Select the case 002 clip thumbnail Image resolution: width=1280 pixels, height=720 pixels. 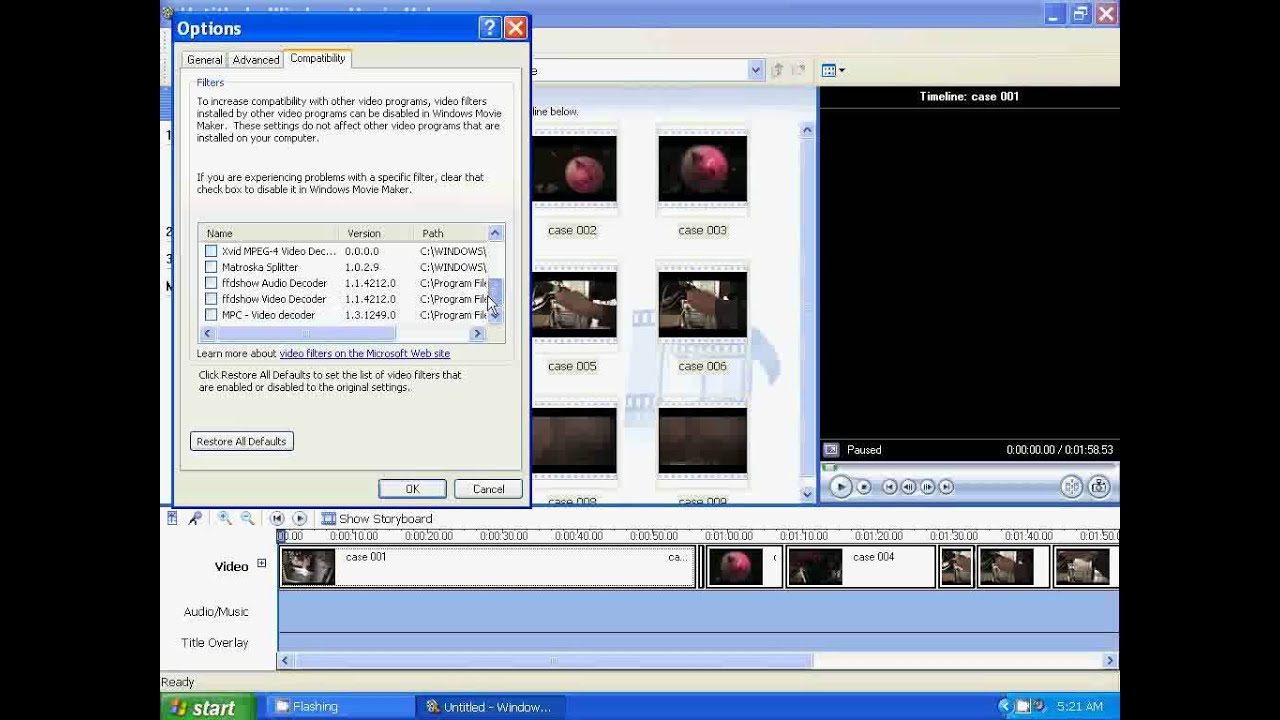pyautogui.click(x=574, y=169)
